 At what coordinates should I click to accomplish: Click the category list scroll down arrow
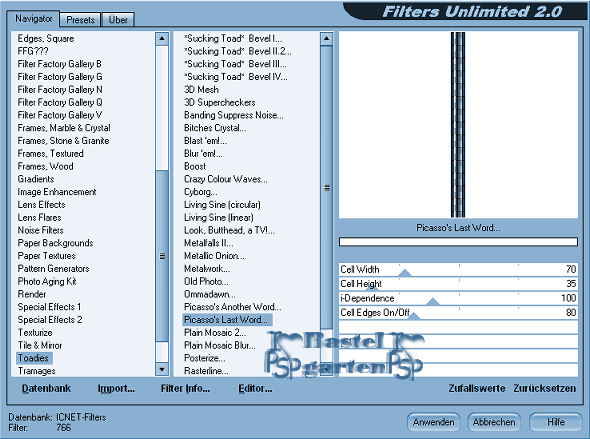pyautogui.click(x=162, y=370)
